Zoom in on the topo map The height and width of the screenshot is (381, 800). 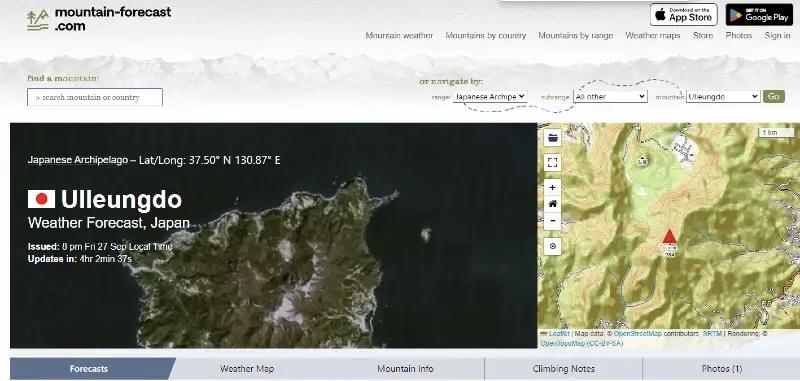[553, 188]
